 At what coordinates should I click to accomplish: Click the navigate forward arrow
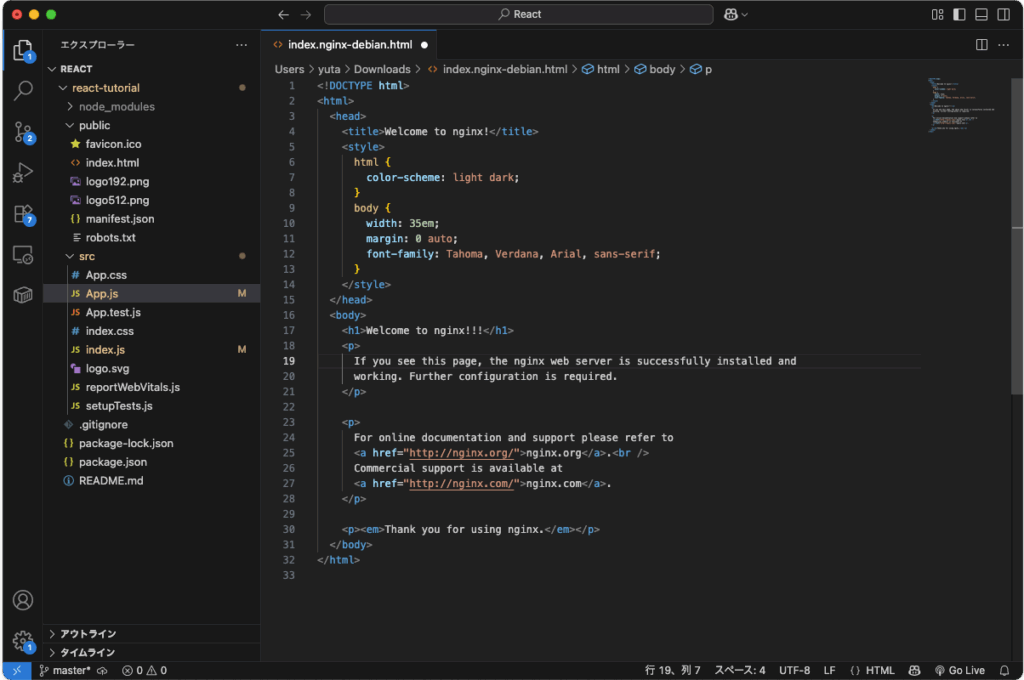click(x=306, y=14)
